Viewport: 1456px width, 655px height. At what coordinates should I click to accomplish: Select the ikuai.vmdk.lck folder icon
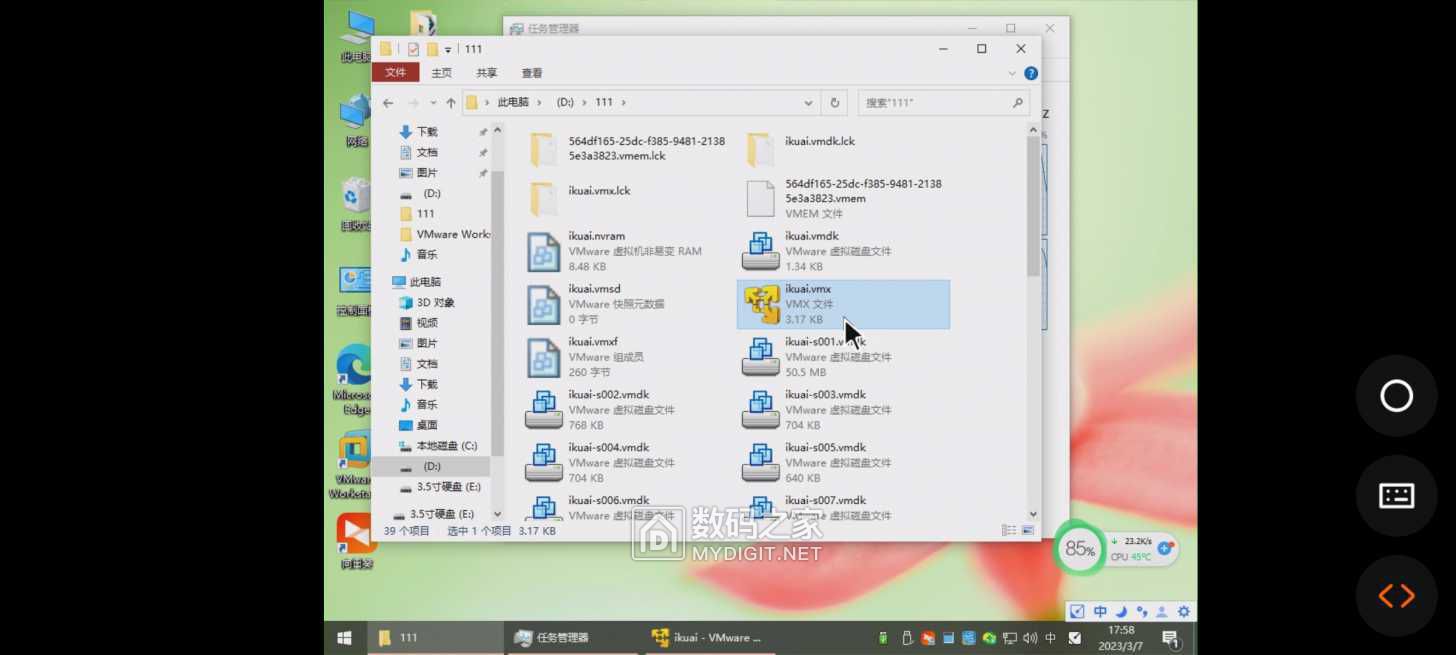(760, 150)
